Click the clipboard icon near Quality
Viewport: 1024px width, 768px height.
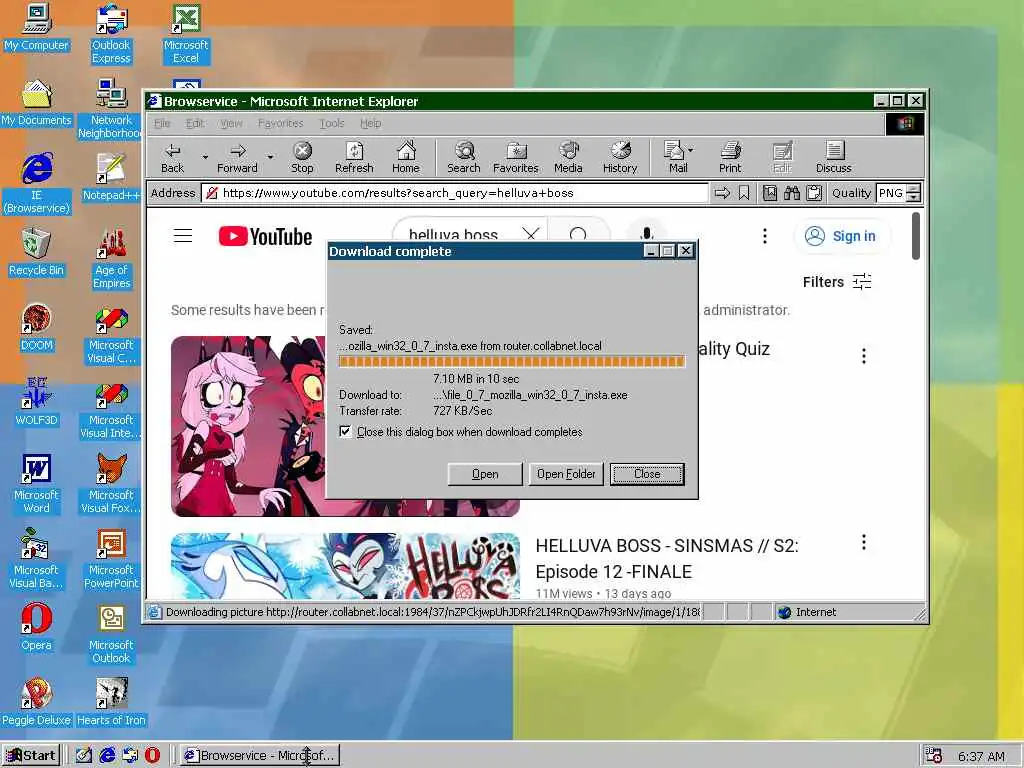tap(814, 193)
